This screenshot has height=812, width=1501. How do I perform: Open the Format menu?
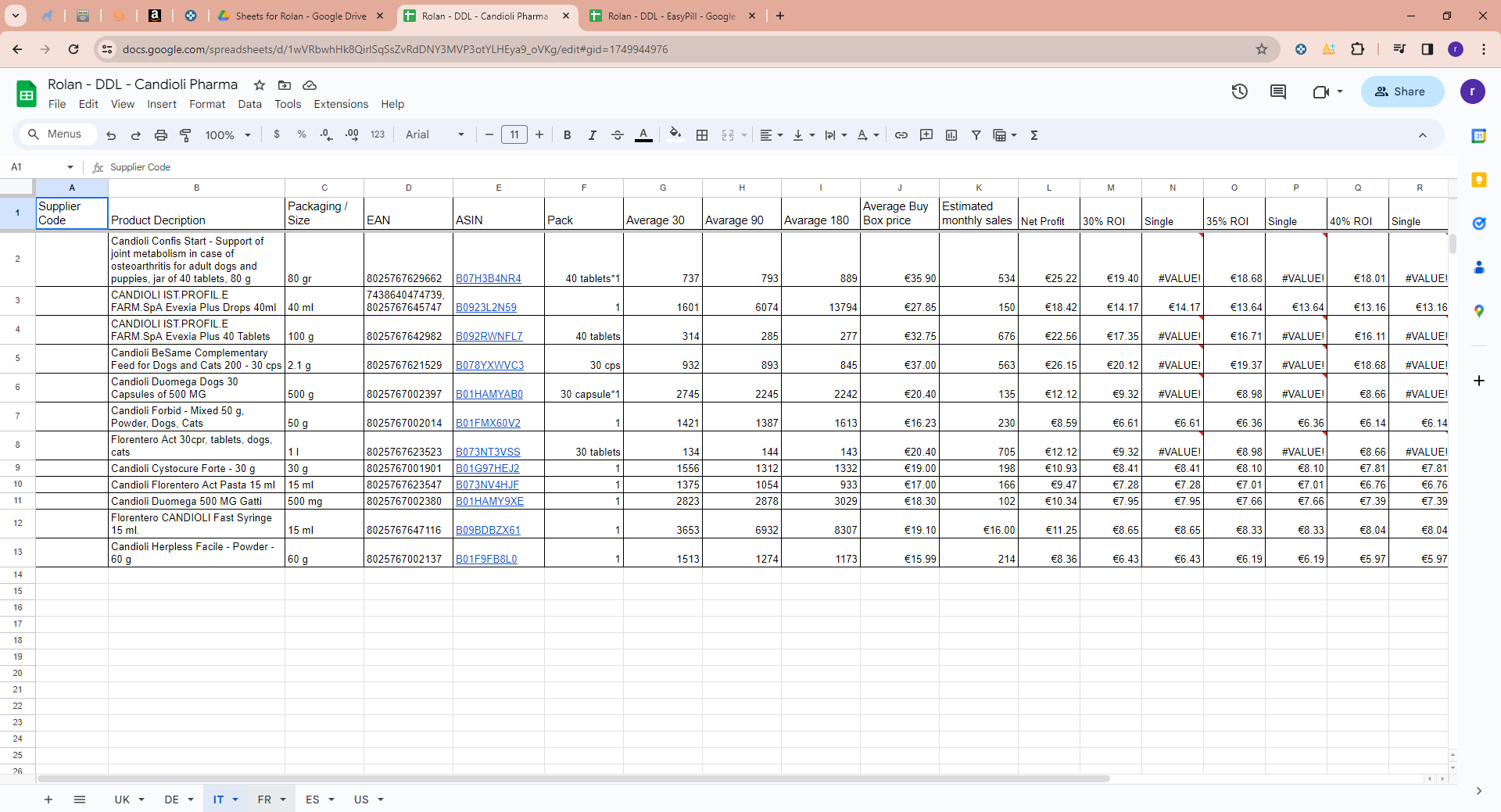pos(207,104)
